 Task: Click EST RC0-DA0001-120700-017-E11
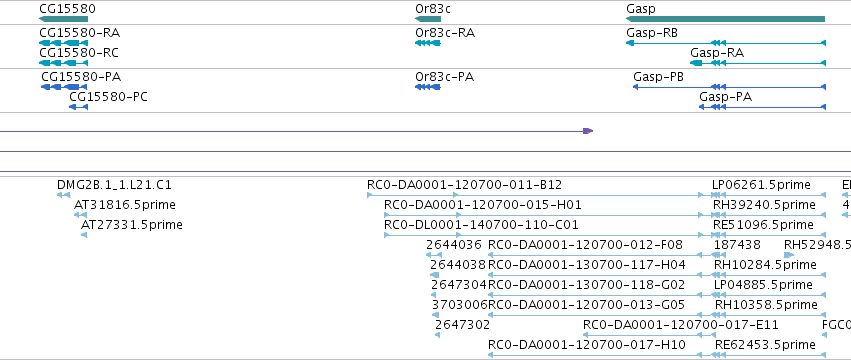coord(681,325)
